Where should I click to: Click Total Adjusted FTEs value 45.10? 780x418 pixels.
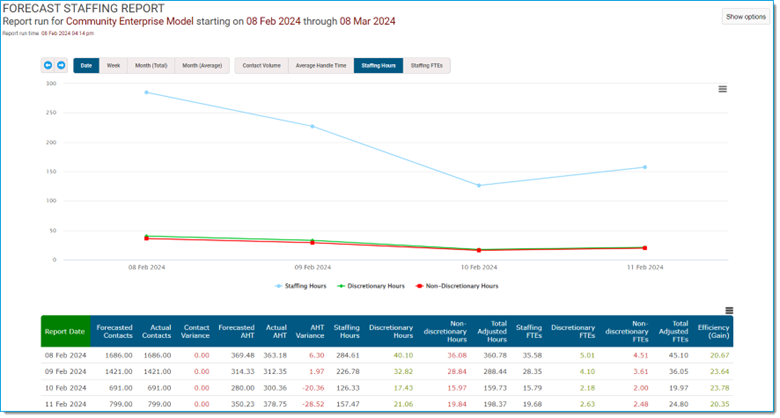click(679, 355)
